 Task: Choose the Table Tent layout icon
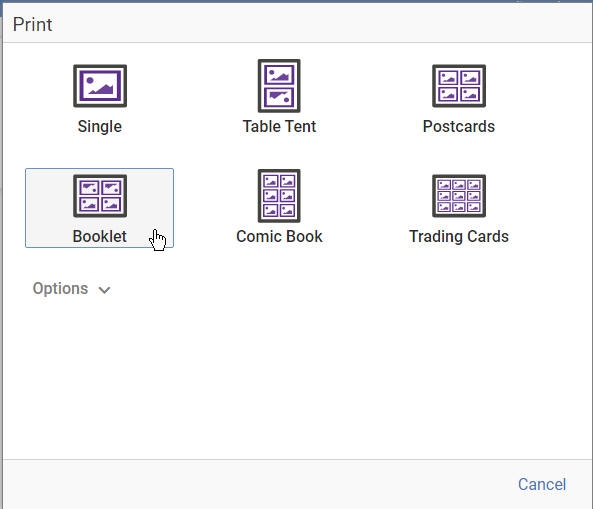[279, 86]
